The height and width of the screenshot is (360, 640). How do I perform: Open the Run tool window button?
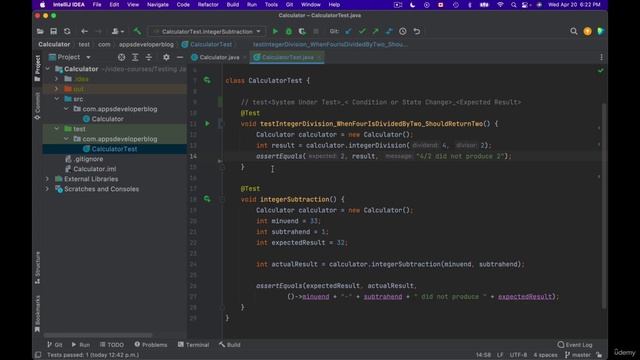80,345
